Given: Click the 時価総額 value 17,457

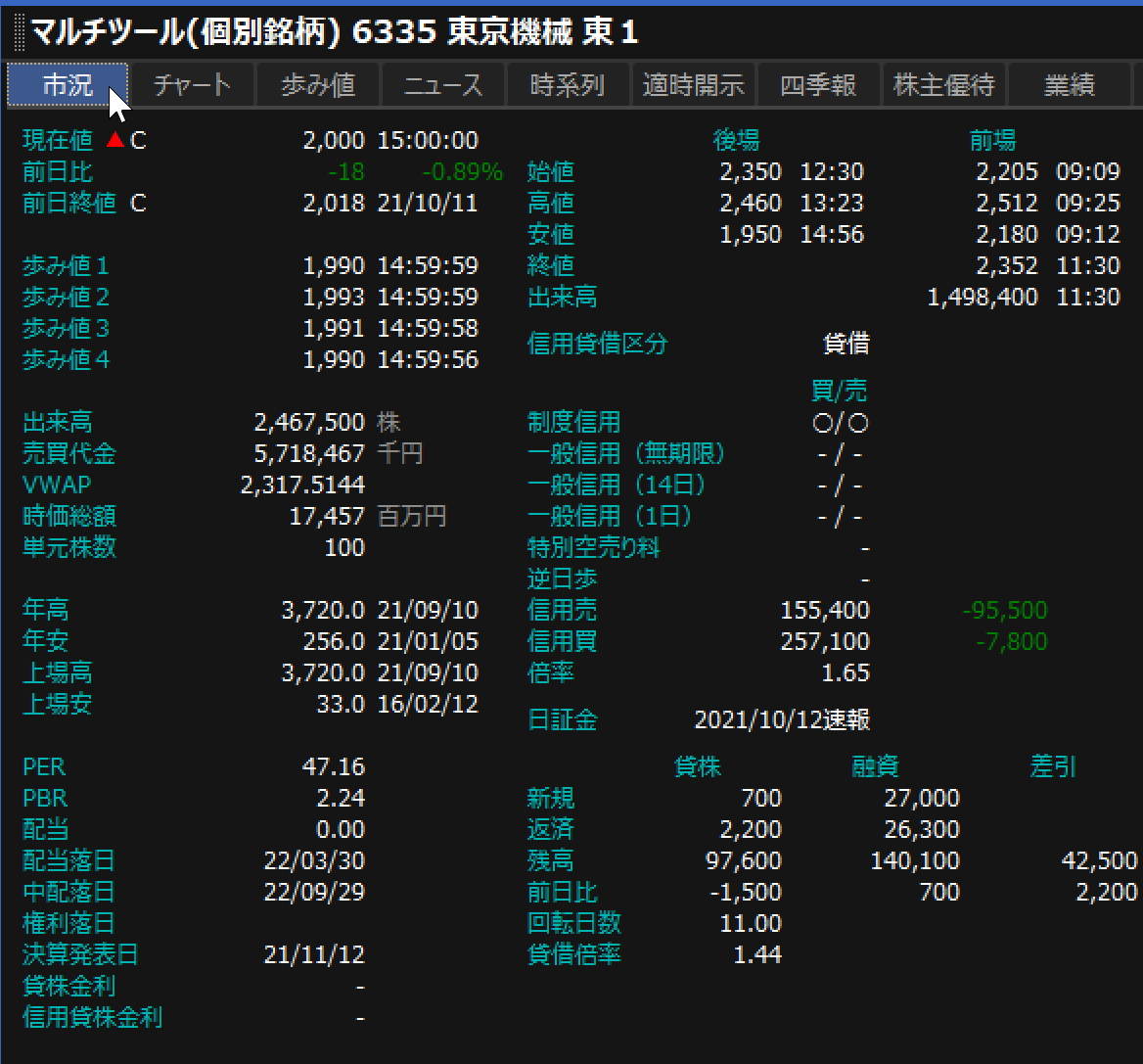Looking at the screenshot, I should 327,516.
